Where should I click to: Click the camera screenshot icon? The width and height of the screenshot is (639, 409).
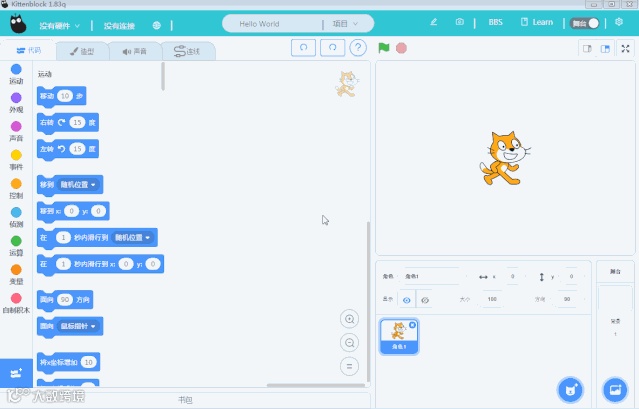[459, 22]
